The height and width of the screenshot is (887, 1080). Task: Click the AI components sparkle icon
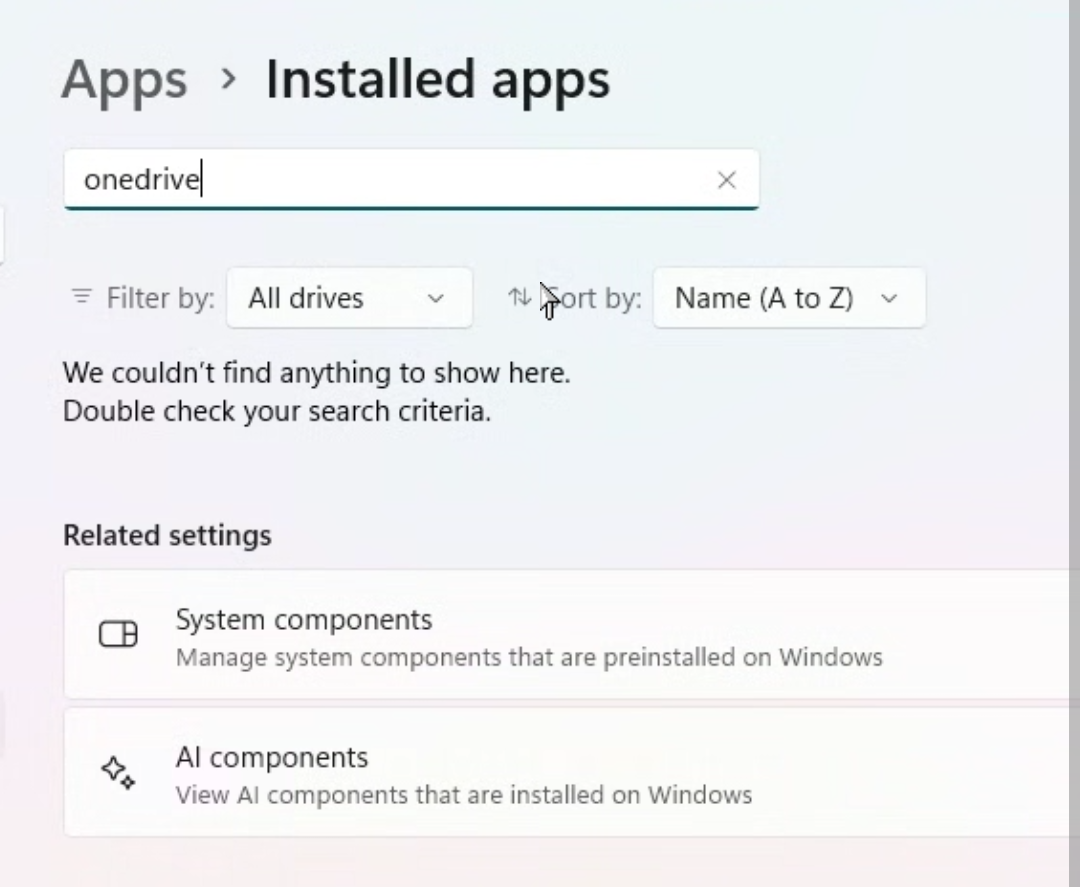coord(118,772)
